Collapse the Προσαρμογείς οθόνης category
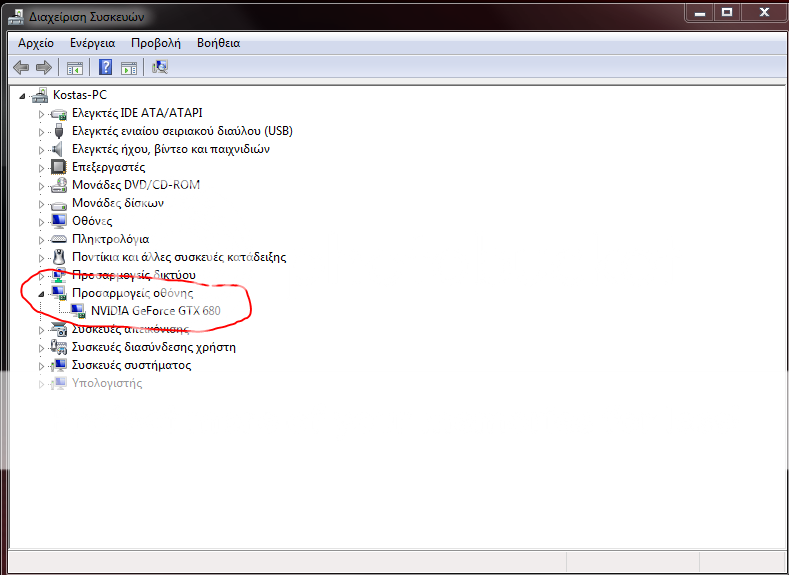 click(42, 293)
